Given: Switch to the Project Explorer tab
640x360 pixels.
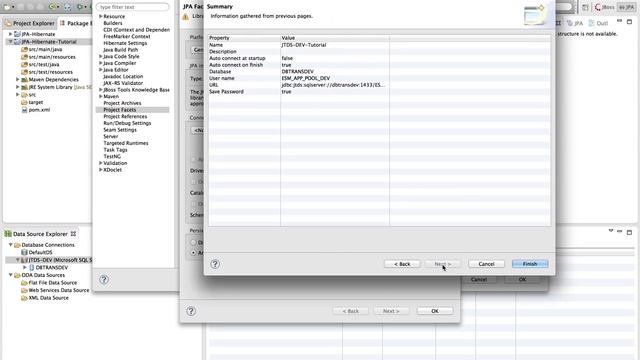Looking at the screenshot, I should coord(29,23).
